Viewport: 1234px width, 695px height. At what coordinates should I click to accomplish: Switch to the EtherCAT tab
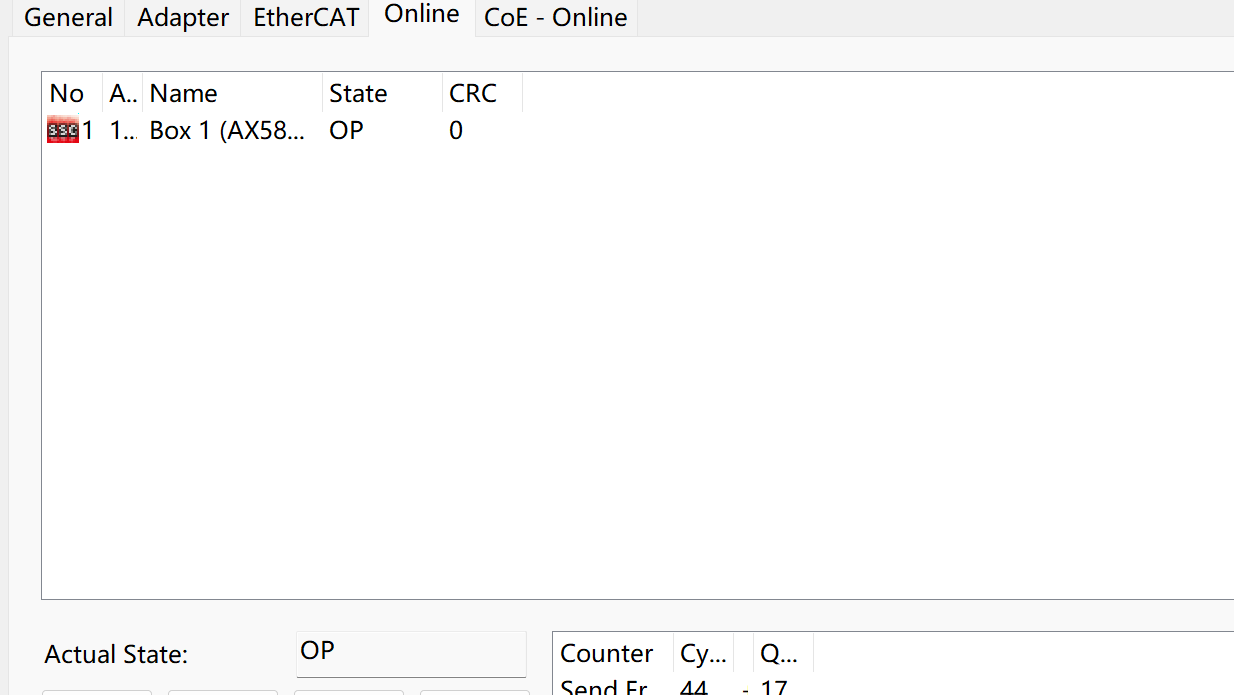(305, 17)
